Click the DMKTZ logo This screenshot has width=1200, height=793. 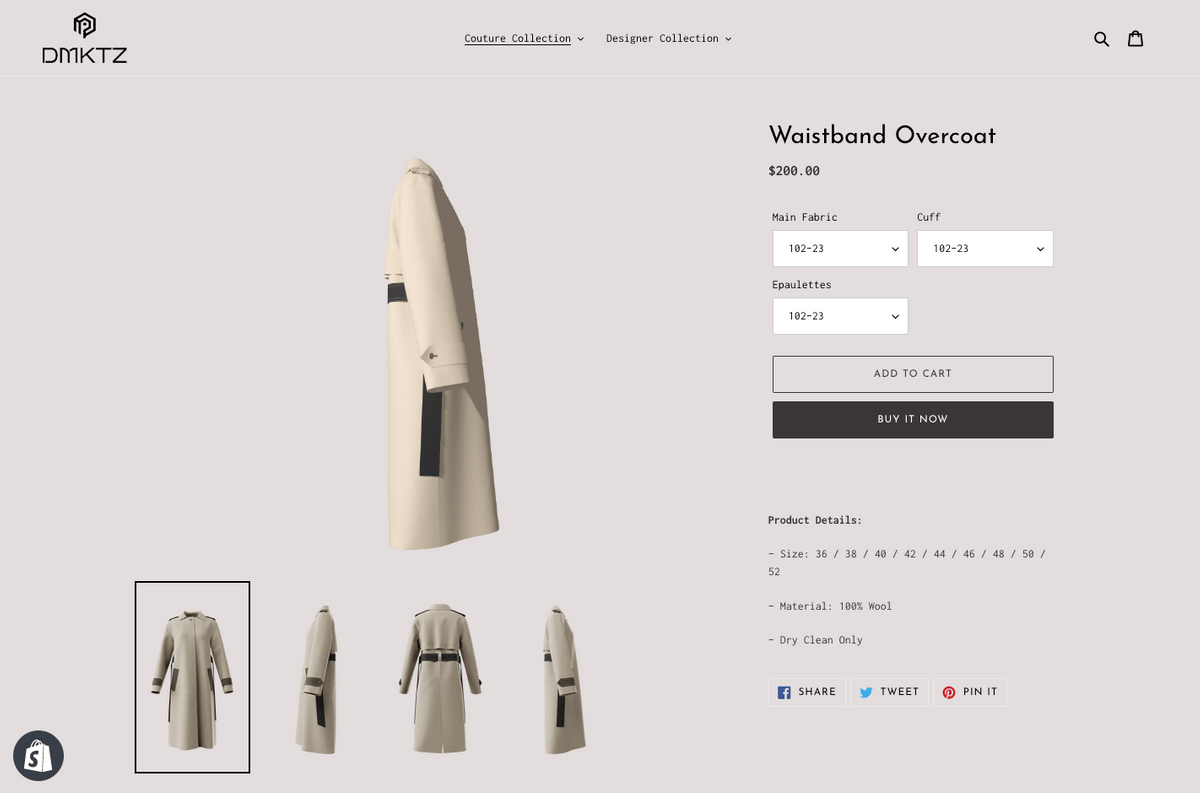85,39
